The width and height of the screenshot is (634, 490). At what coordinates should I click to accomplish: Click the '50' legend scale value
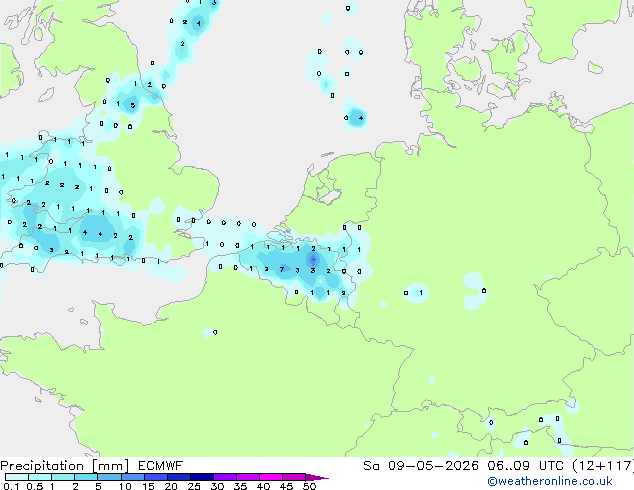pos(310,486)
